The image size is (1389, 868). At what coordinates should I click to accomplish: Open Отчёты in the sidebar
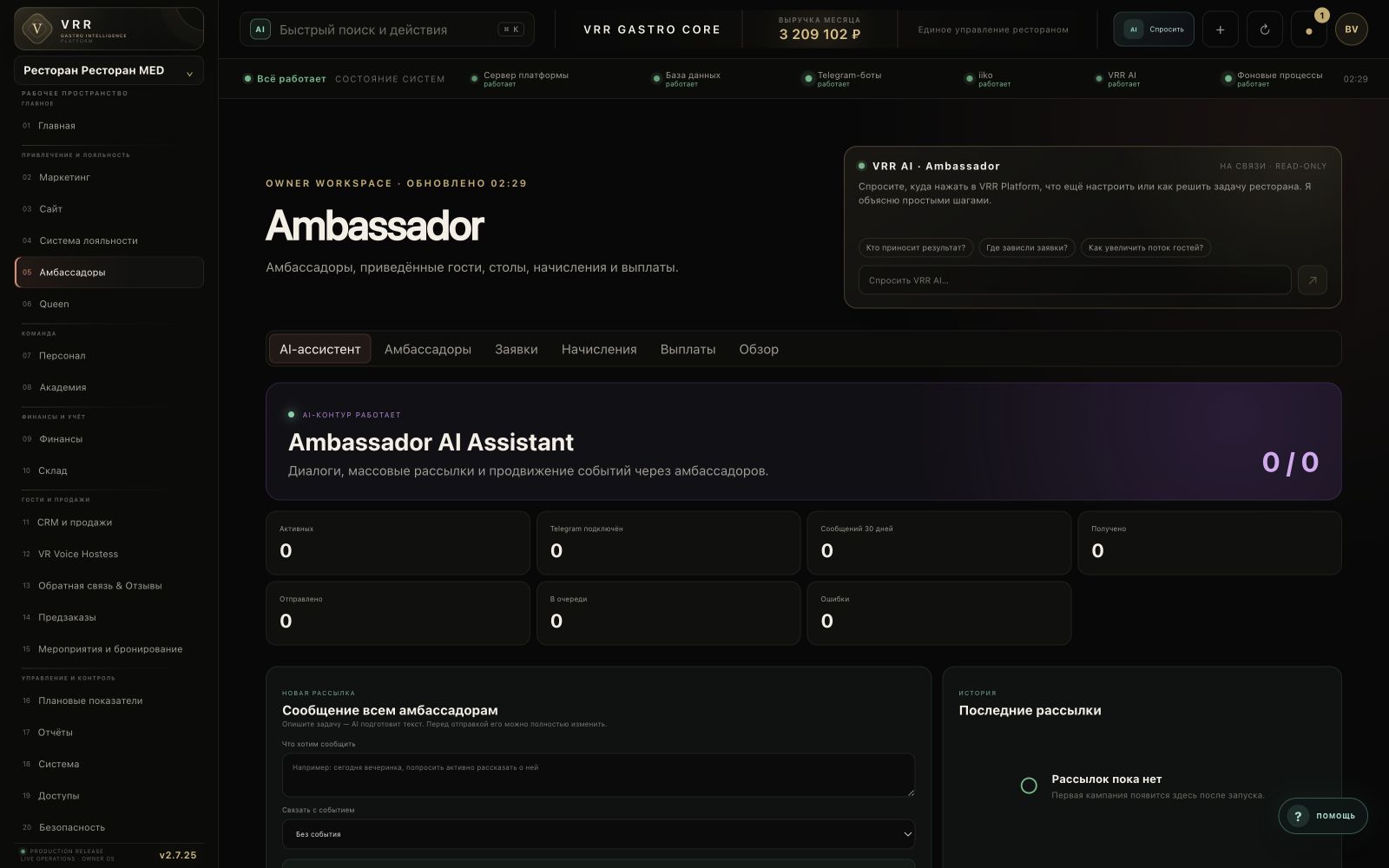[x=109, y=733]
